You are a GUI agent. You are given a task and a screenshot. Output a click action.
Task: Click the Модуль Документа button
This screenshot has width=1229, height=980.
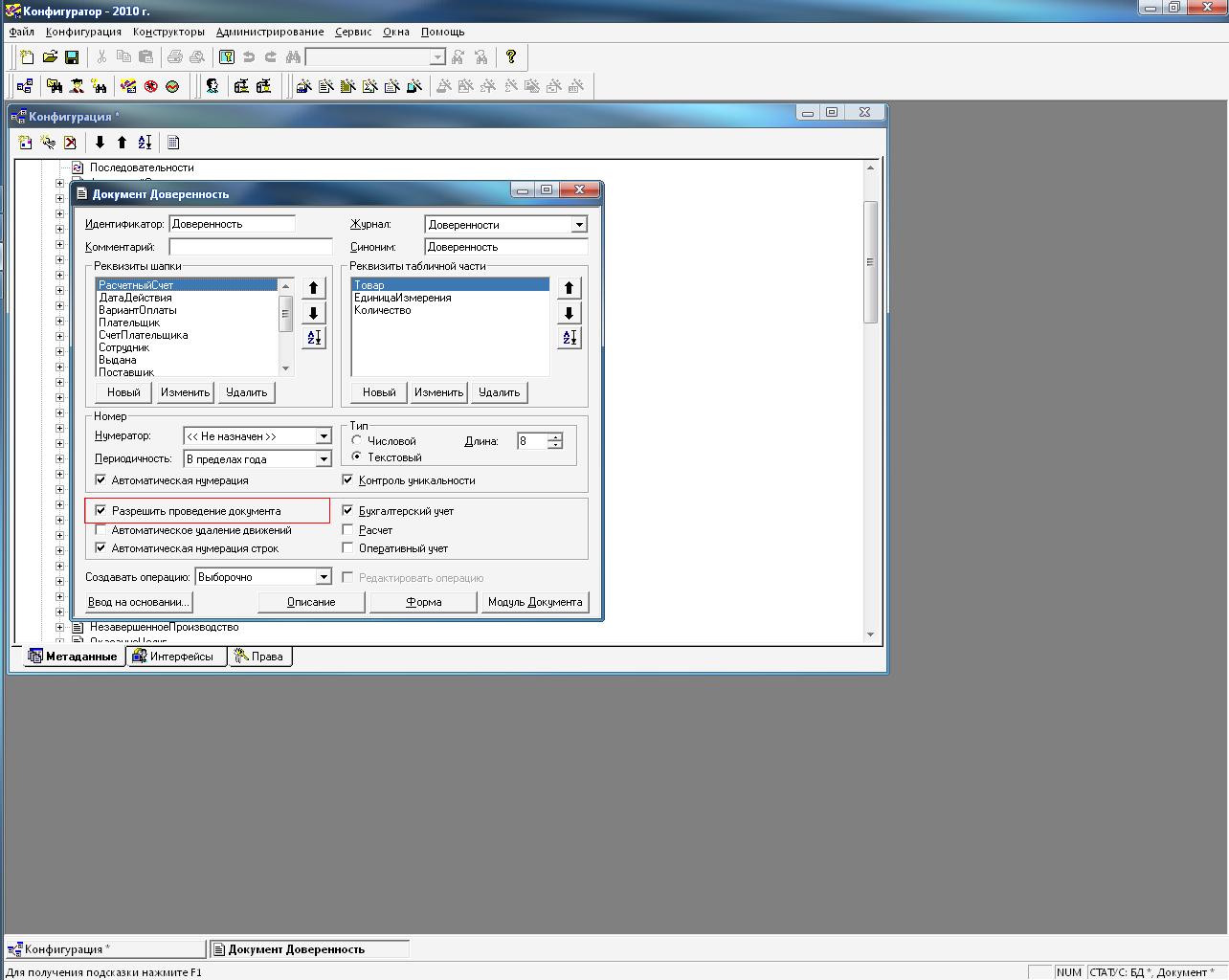535,602
